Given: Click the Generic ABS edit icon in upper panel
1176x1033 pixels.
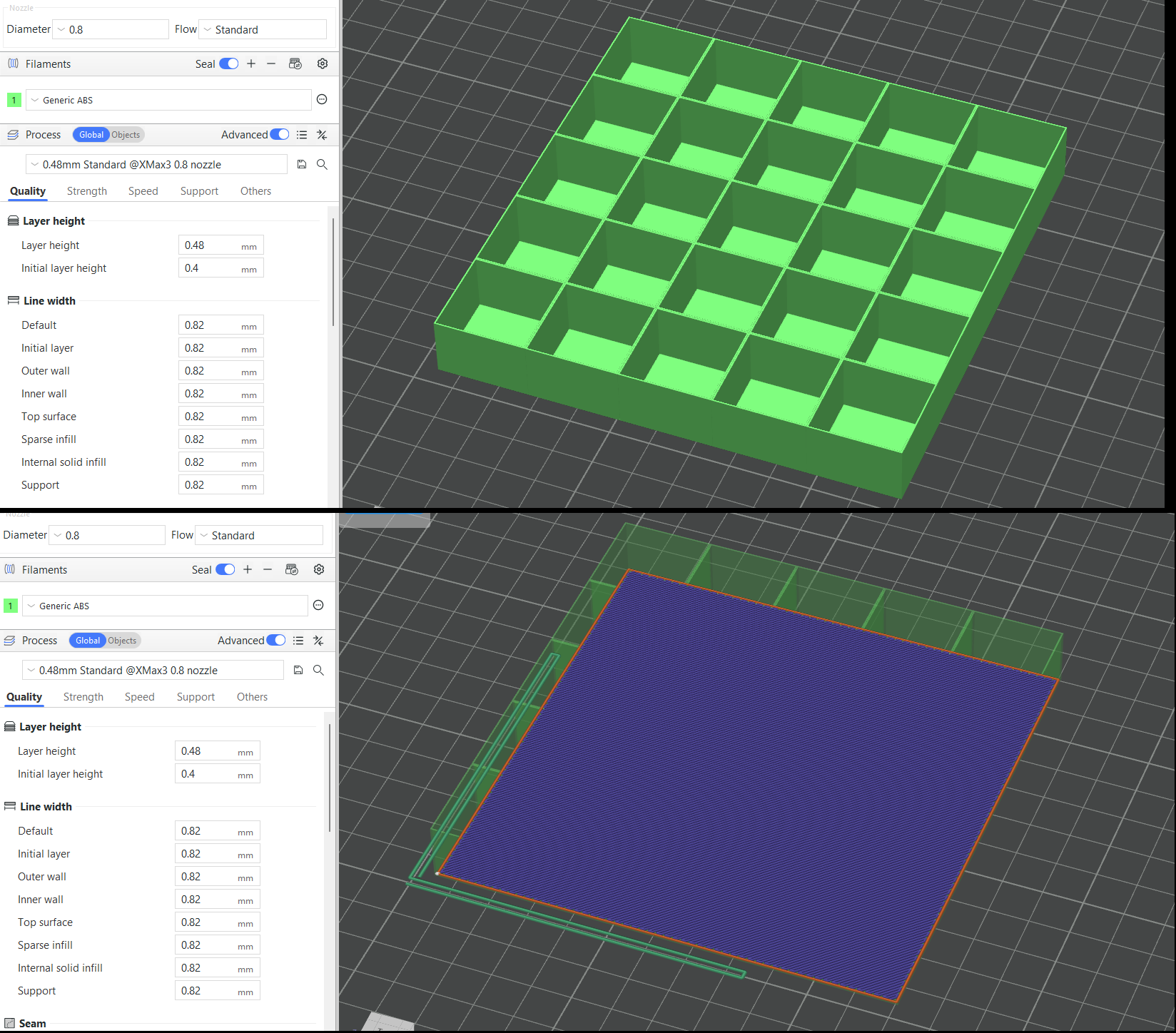Looking at the screenshot, I should [322, 100].
